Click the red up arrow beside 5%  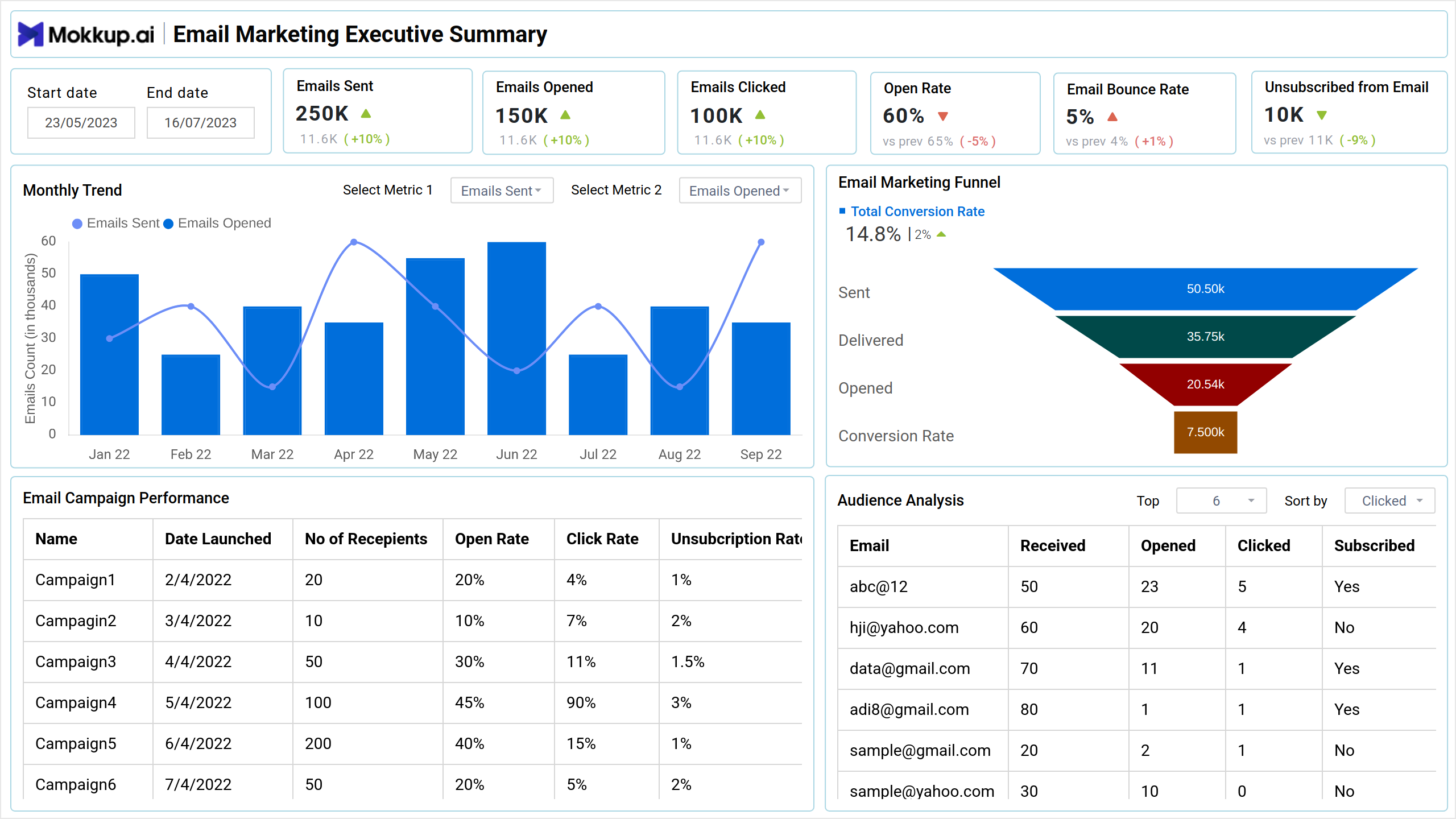[x=1112, y=117]
